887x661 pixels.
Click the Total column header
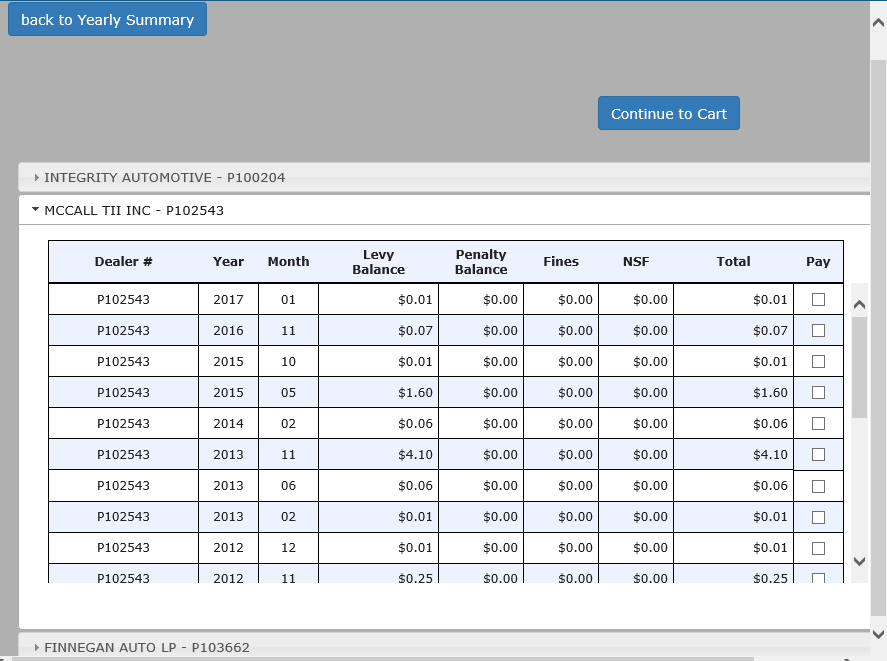733,262
